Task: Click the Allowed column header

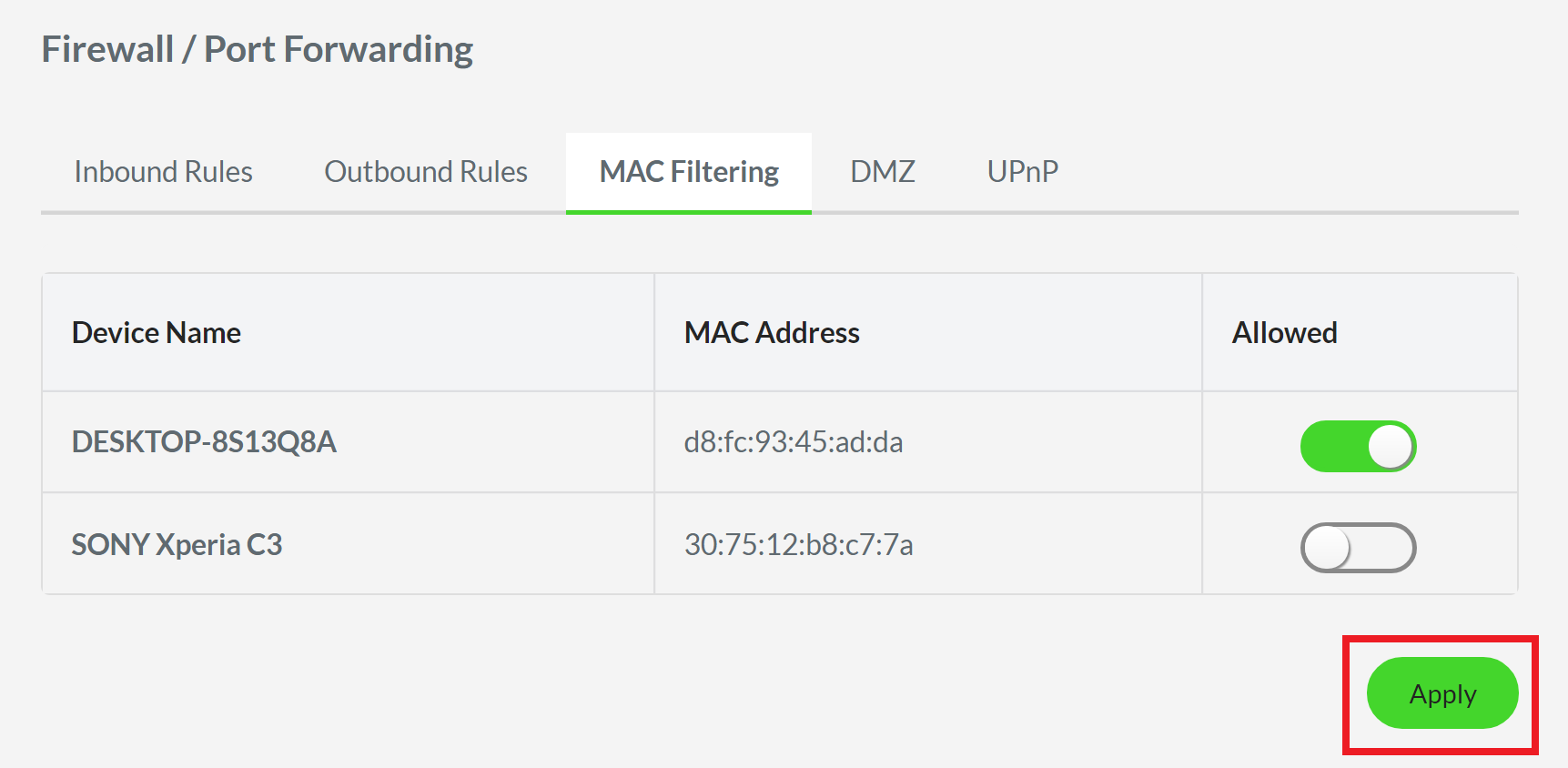Action: [x=1284, y=333]
